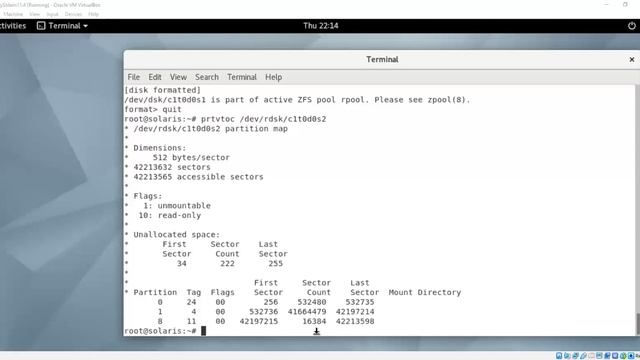Restore the VirtualBox window size
The image size is (640, 360).
[625, 4]
